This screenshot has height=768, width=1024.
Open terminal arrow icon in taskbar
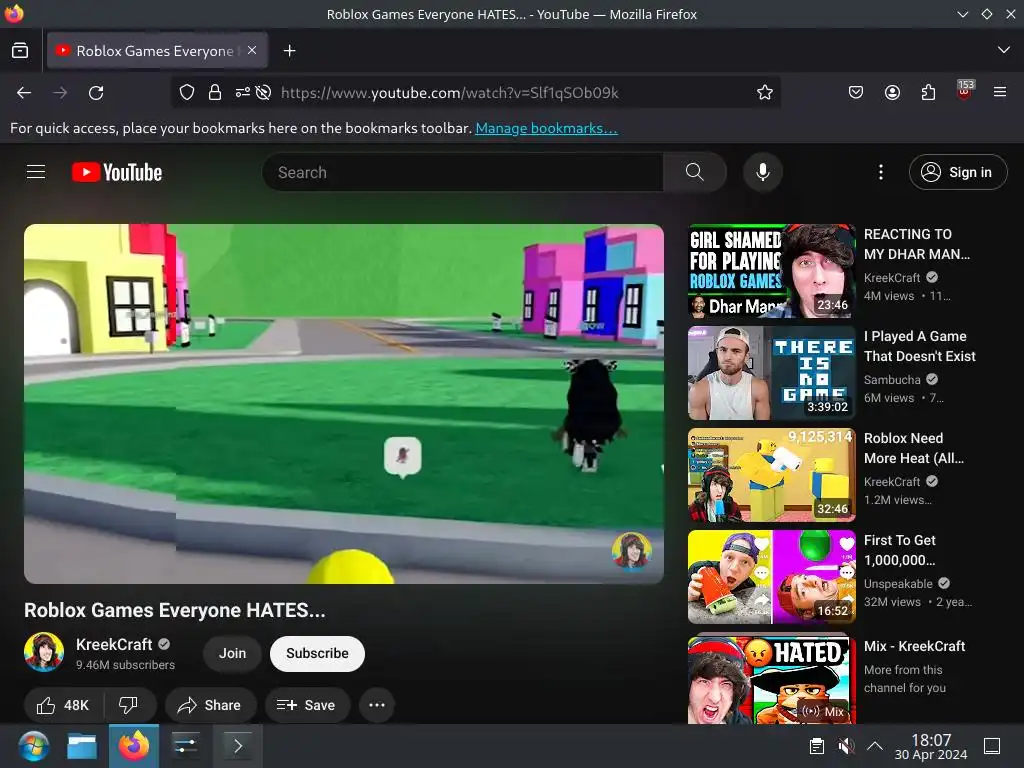coord(238,746)
